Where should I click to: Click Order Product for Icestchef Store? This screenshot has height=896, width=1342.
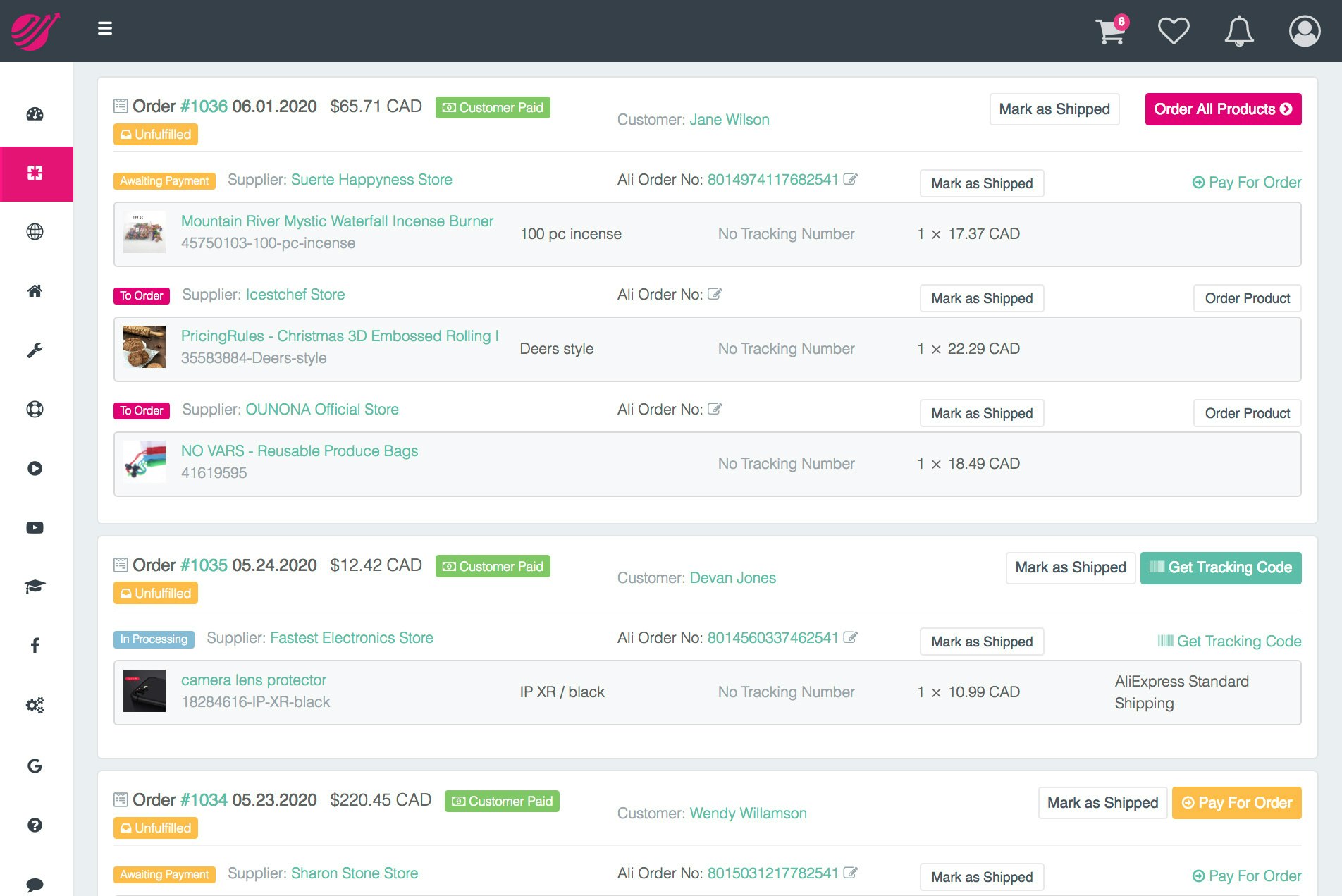point(1248,298)
